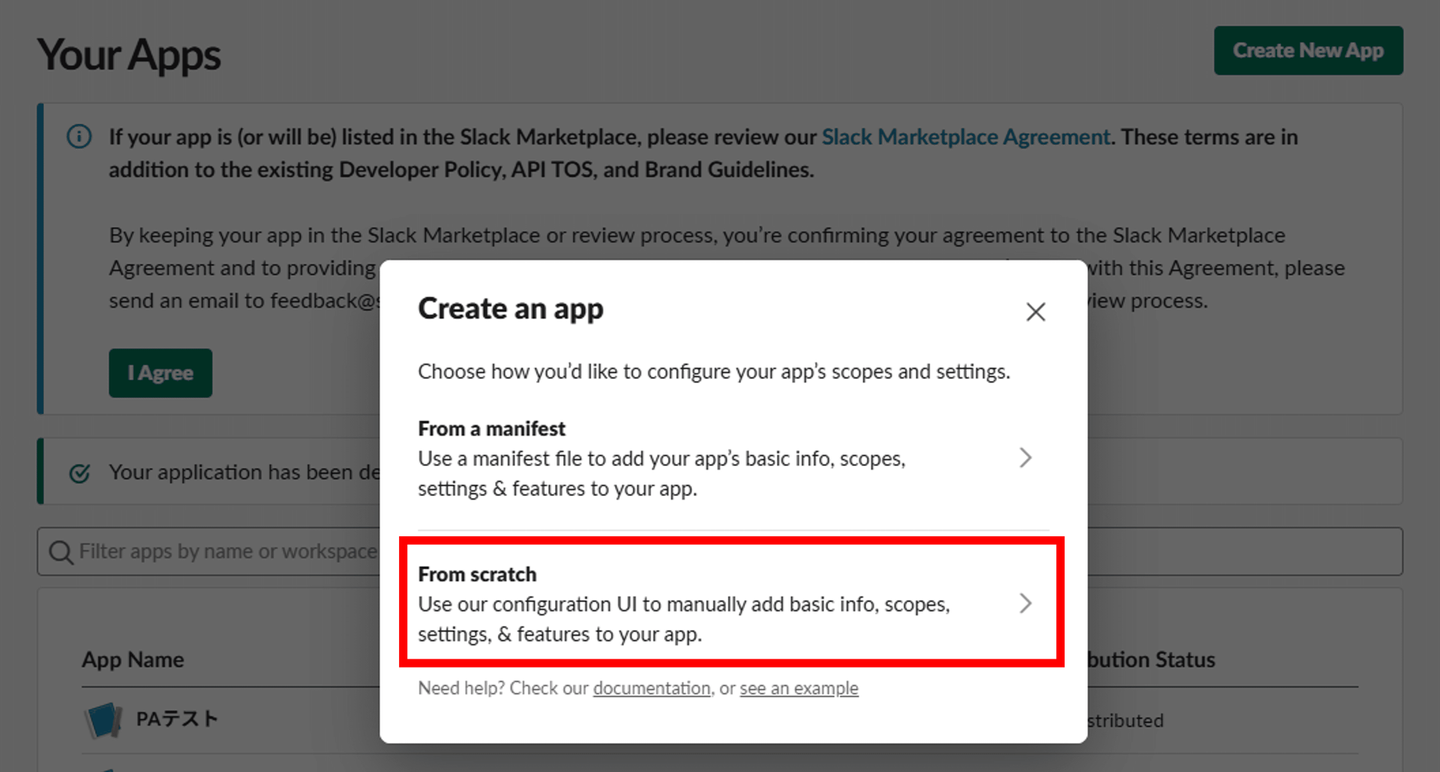Image resolution: width=1440 pixels, height=772 pixels.
Task: Click the PAテスト app icon
Action: coord(103,720)
